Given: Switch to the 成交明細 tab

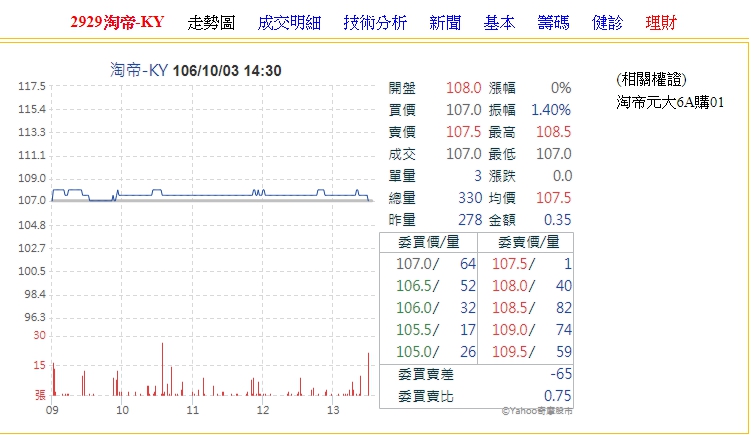Looking at the screenshot, I should (x=289, y=23).
